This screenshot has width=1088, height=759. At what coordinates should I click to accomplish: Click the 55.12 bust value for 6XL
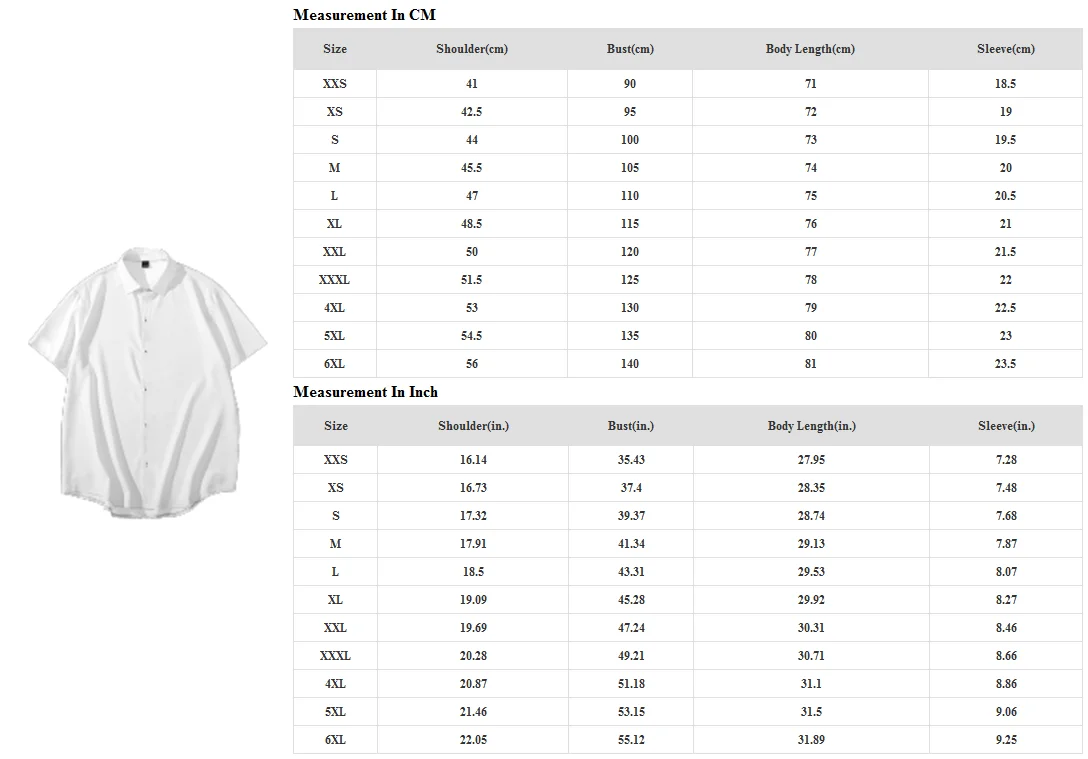point(631,740)
